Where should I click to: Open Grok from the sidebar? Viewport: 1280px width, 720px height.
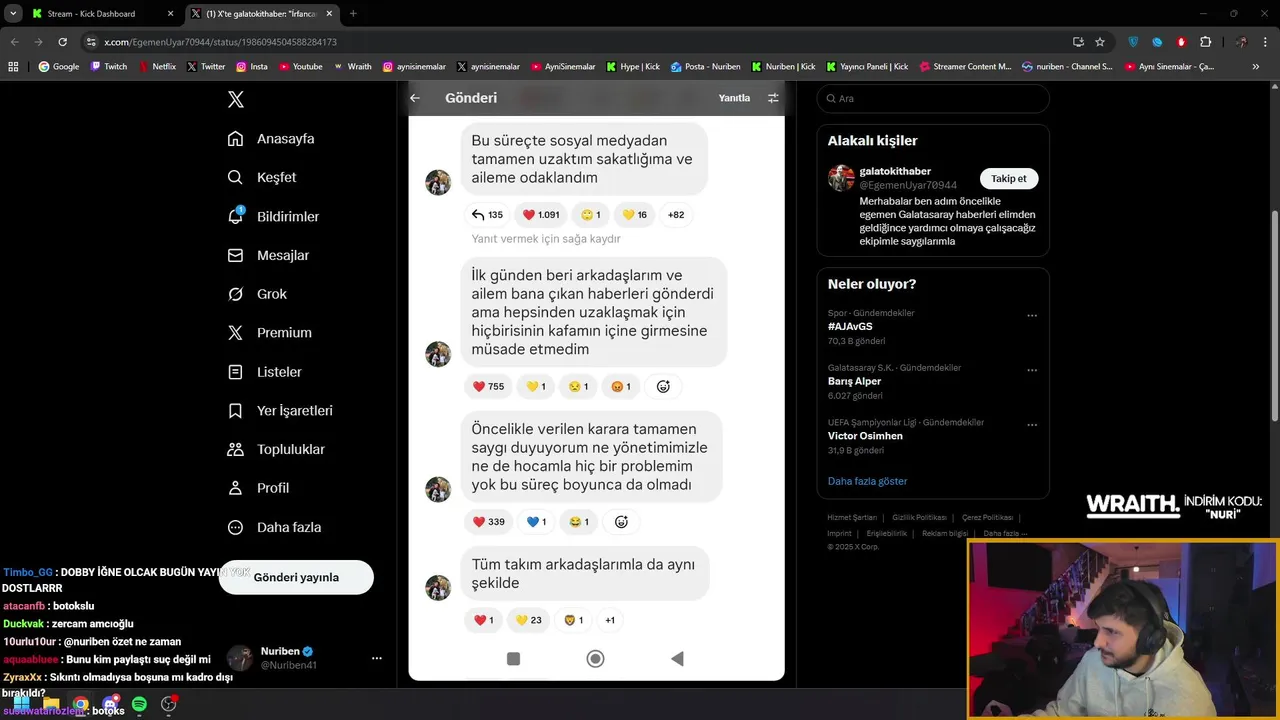click(257, 294)
